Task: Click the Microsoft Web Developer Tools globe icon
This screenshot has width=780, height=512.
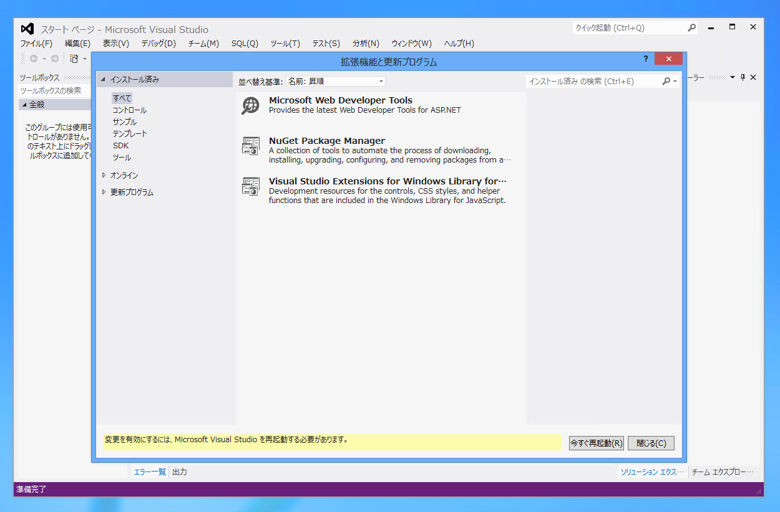Action: point(250,105)
